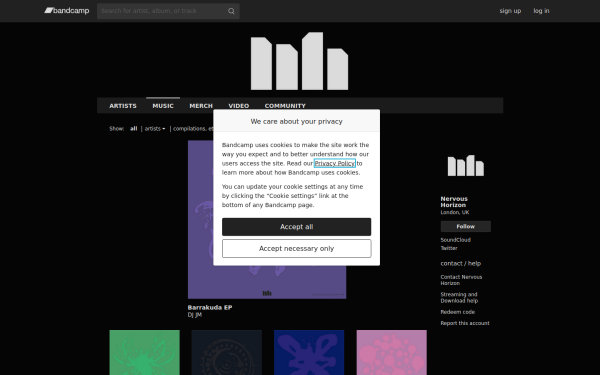Open the Contact Nervous Horizon link
600x375 pixels.
[x=461, y=280]
